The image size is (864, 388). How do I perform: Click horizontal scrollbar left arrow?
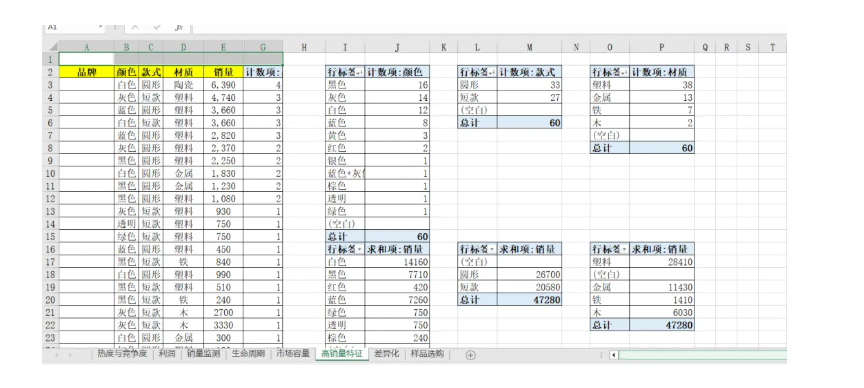(613, 355)
